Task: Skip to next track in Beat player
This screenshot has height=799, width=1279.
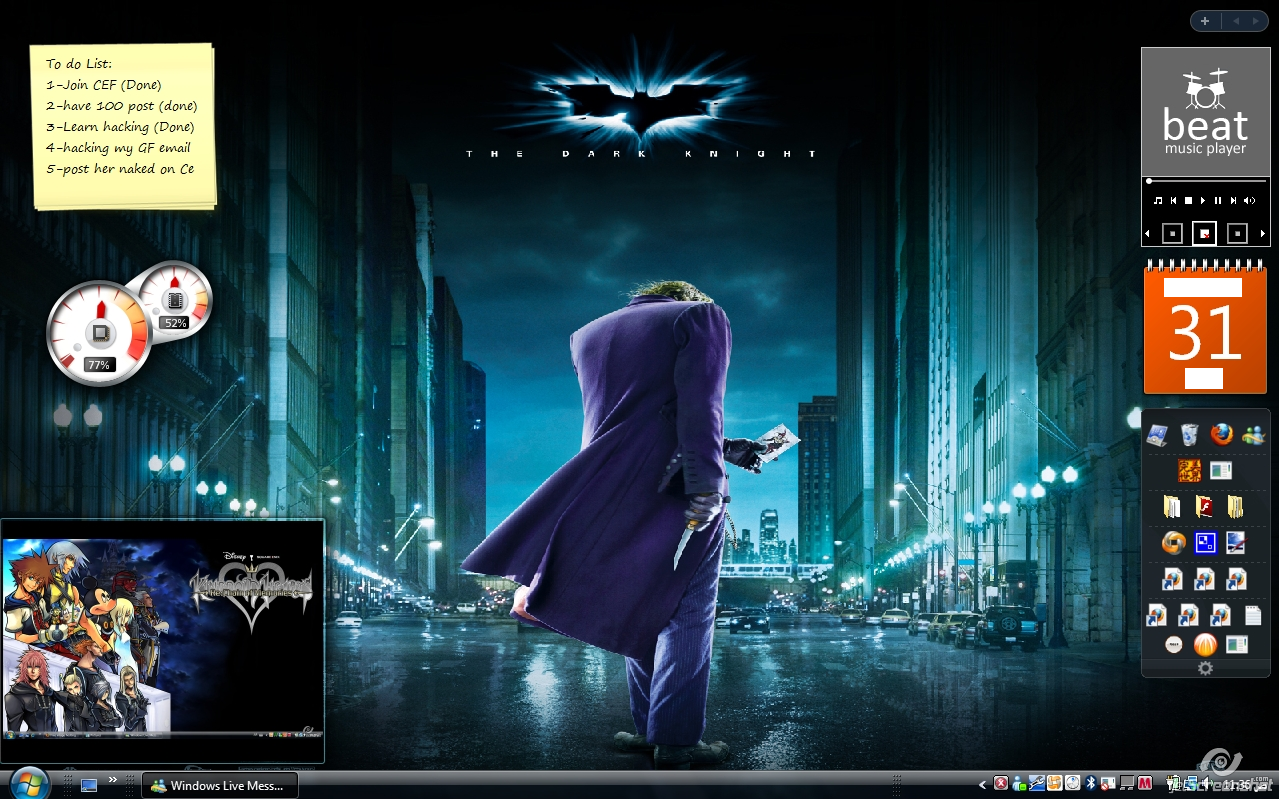Action: coord(1234,201)
